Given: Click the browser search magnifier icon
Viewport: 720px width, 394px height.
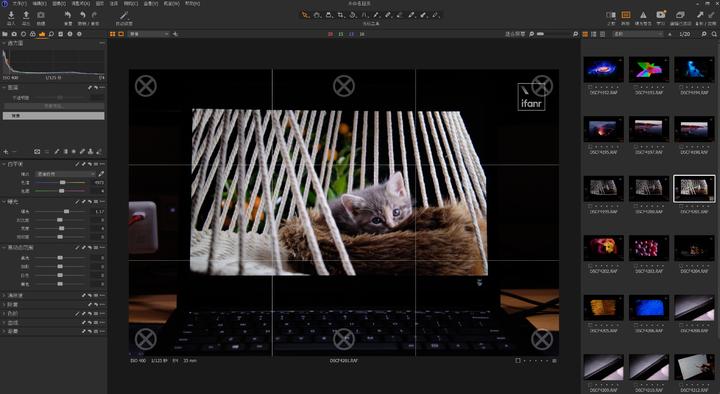Looking at the screenshot, I should 714,34.
